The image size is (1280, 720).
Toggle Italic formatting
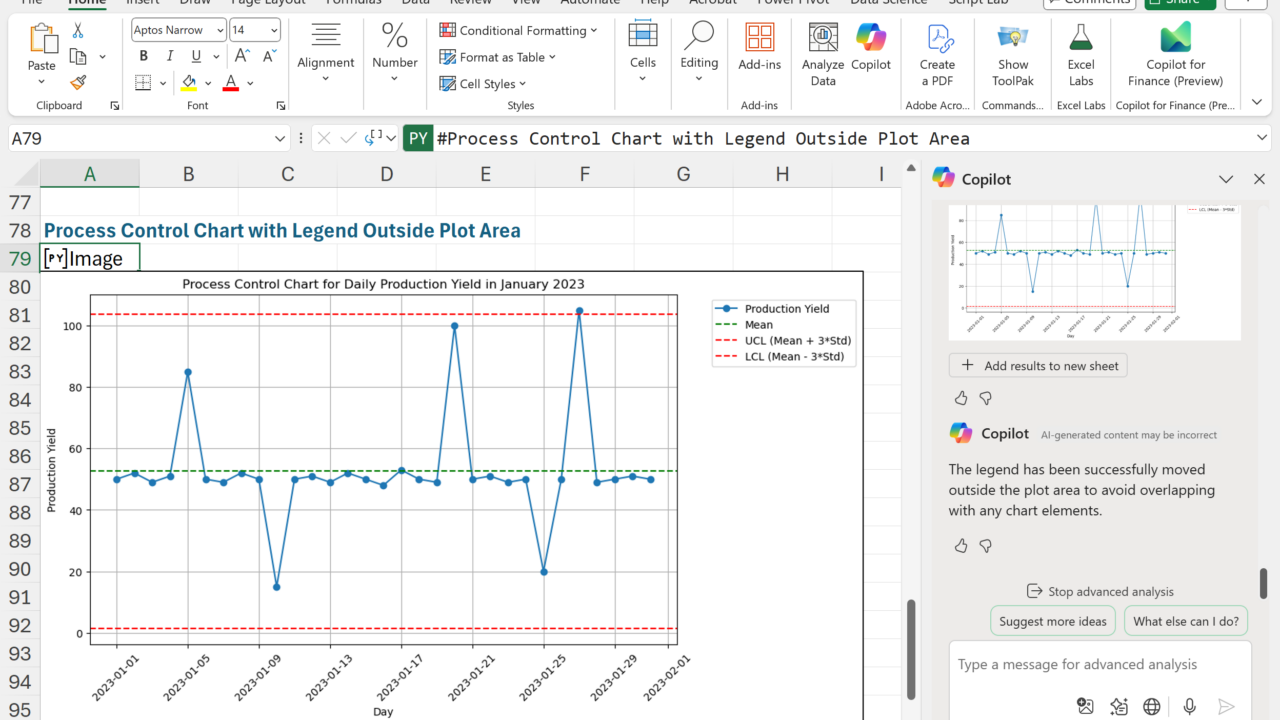pyautogui.click(x=169, y=56)
